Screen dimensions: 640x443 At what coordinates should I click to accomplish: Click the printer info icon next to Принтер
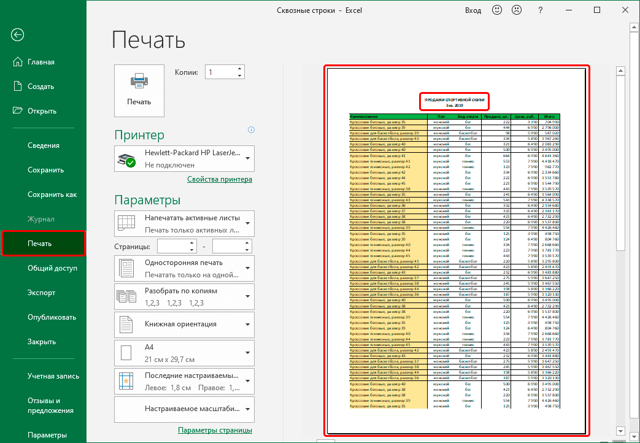tap(251, 130)
